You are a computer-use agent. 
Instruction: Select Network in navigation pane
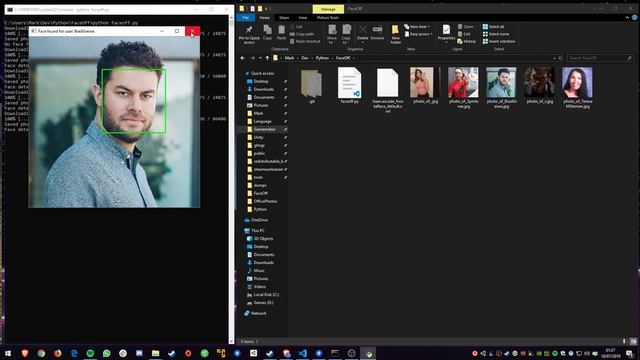point(258,313)
